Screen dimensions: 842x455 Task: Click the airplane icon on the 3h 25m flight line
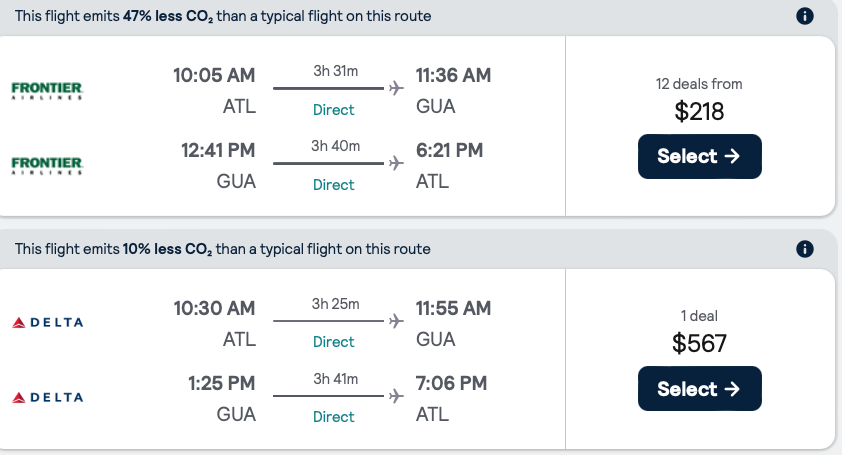point(396,321)
